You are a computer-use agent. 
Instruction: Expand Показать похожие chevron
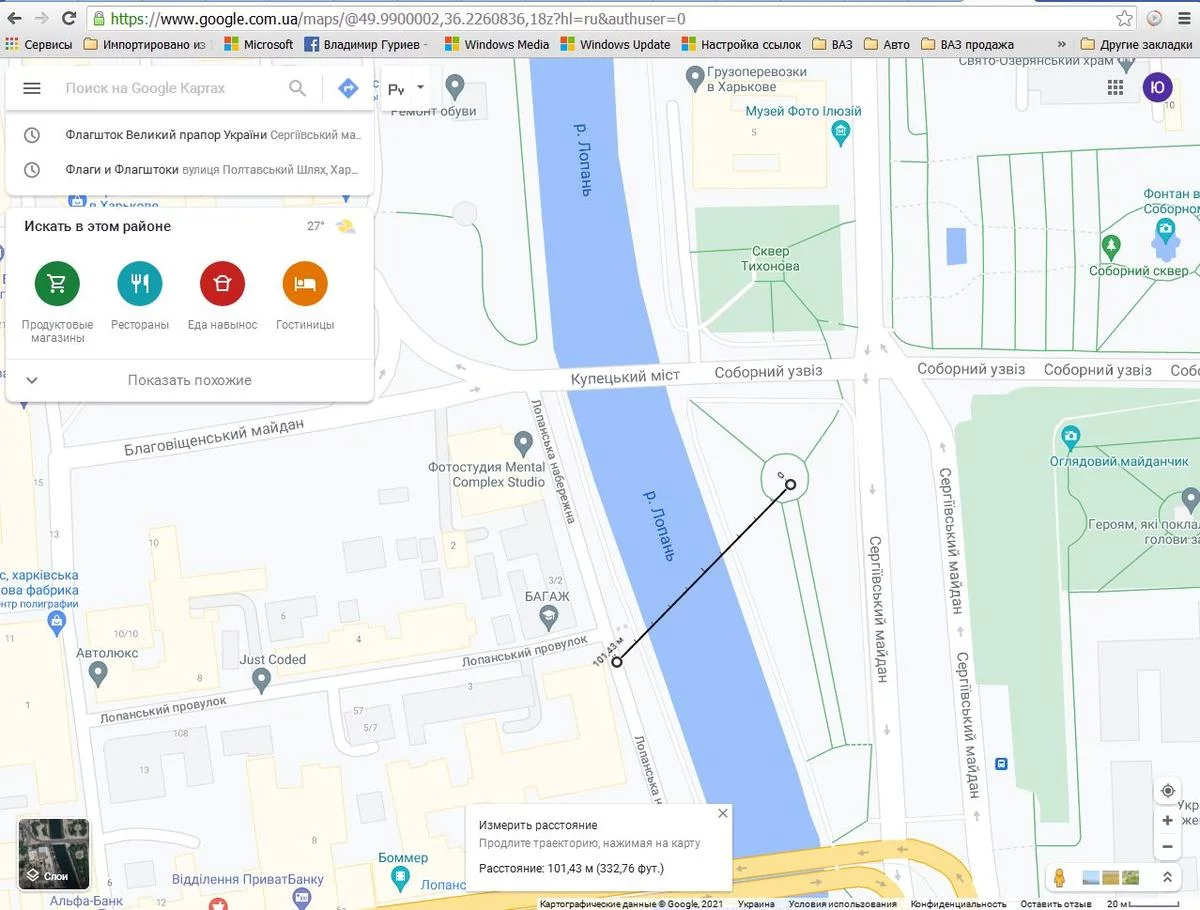32,380
